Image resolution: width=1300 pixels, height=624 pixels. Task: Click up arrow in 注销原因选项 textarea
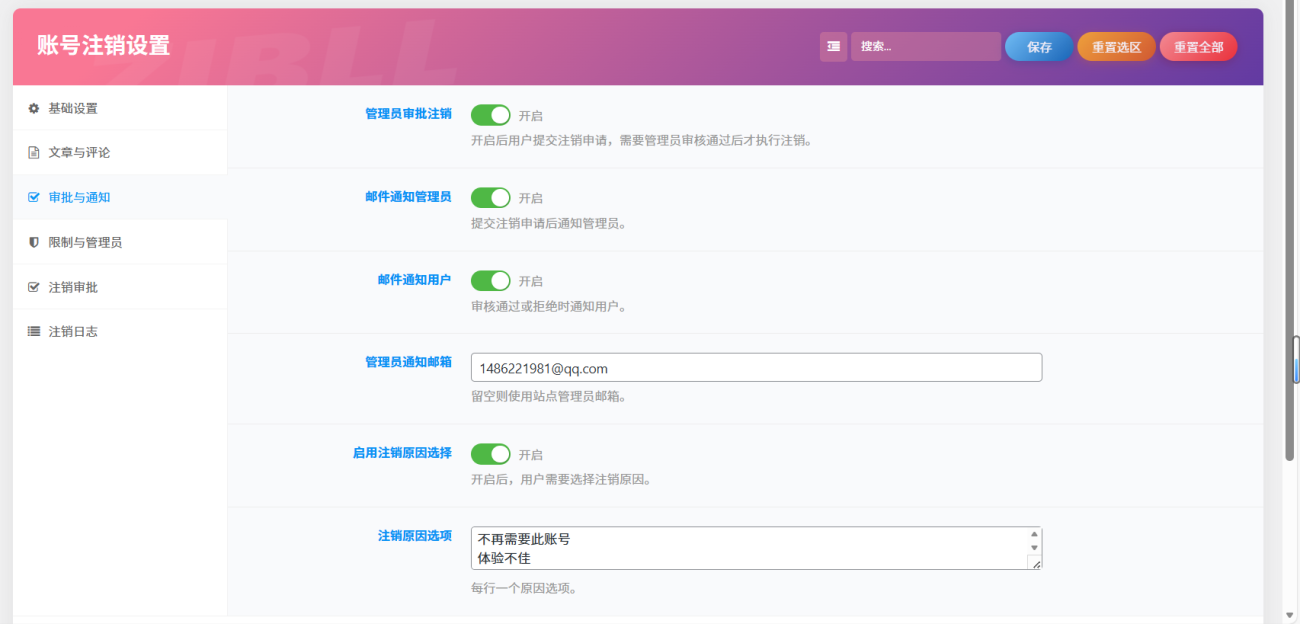coord(1034,535)
